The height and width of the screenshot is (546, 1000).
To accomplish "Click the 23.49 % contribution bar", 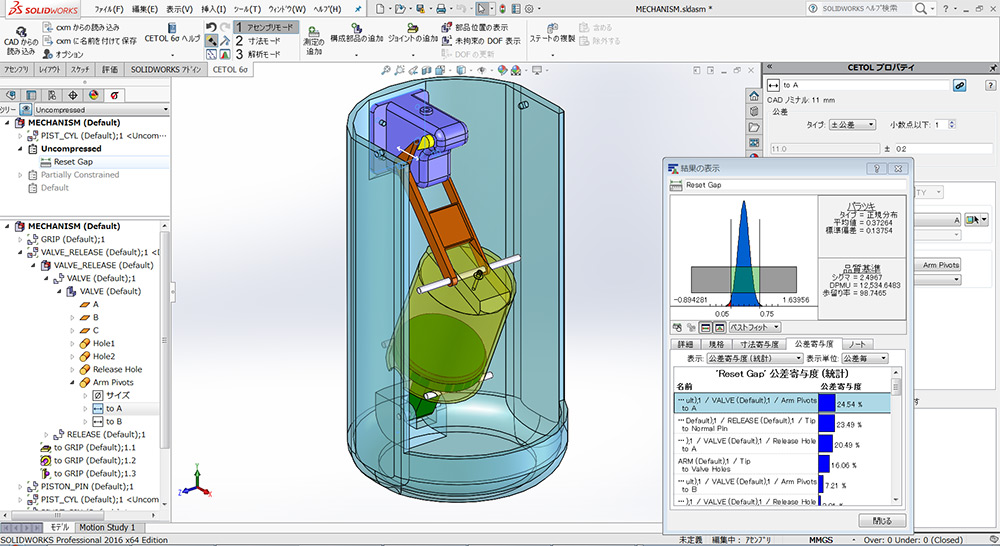I will pyautogui.click(x=827, y=424).
